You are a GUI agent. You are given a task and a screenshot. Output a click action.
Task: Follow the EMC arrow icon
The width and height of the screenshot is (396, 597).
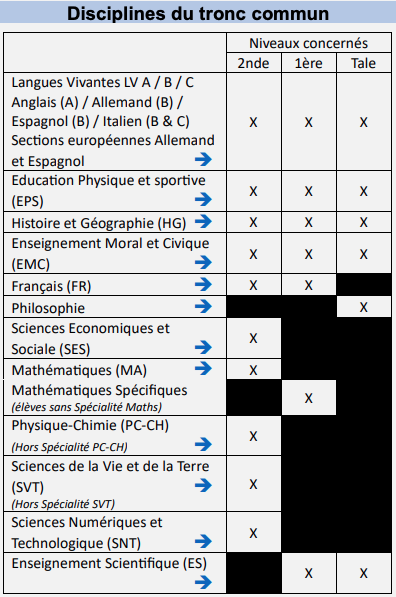[x=203, y=262]
